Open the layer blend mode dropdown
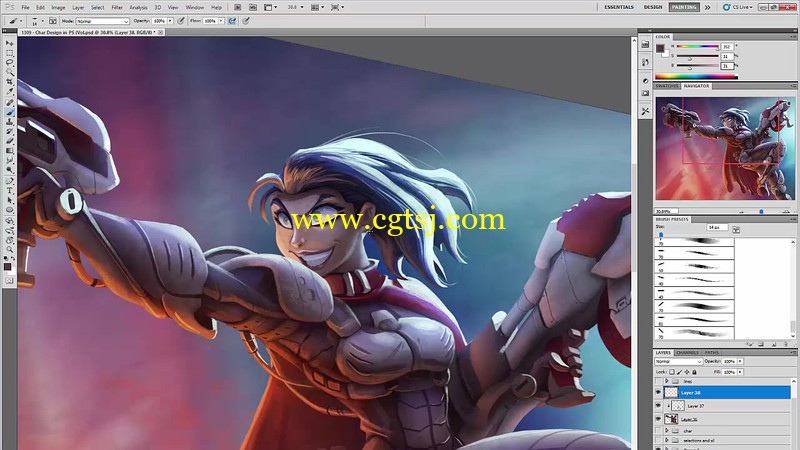800x450 pixels. tap(679, 361)
